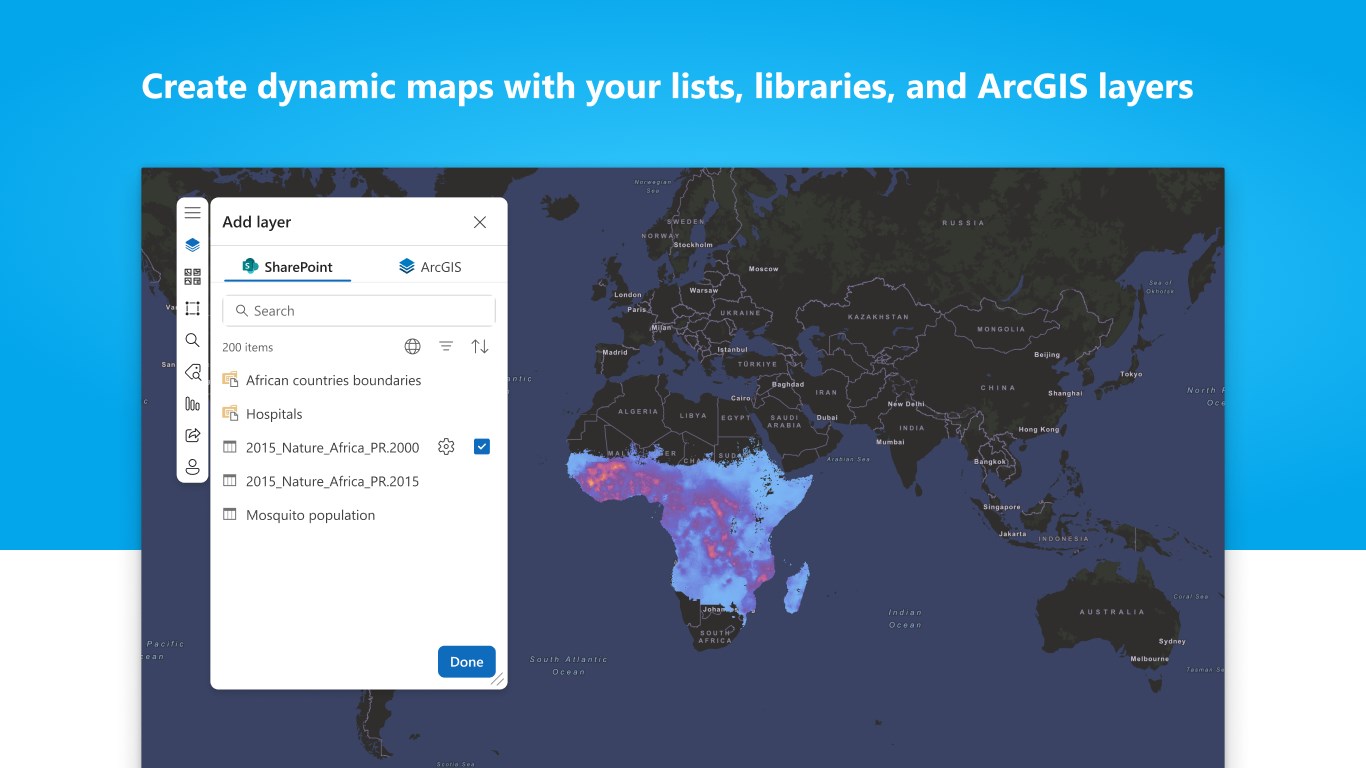Image resolution: width=1366 pixels, height=768 pixels.
Task: Select the rectangle selection tool
Action: click(x=193, y=308)
